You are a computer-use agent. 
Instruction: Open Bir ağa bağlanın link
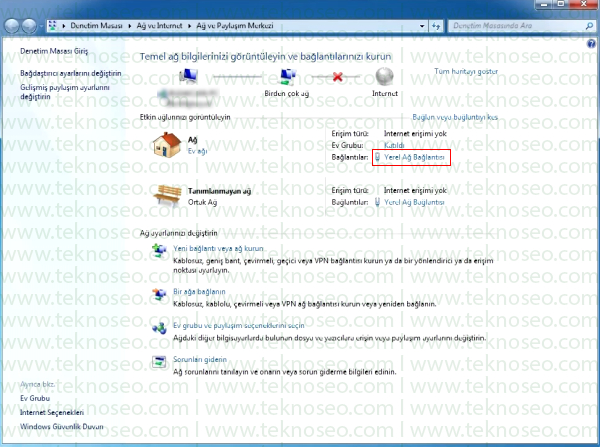coord(199,292)
